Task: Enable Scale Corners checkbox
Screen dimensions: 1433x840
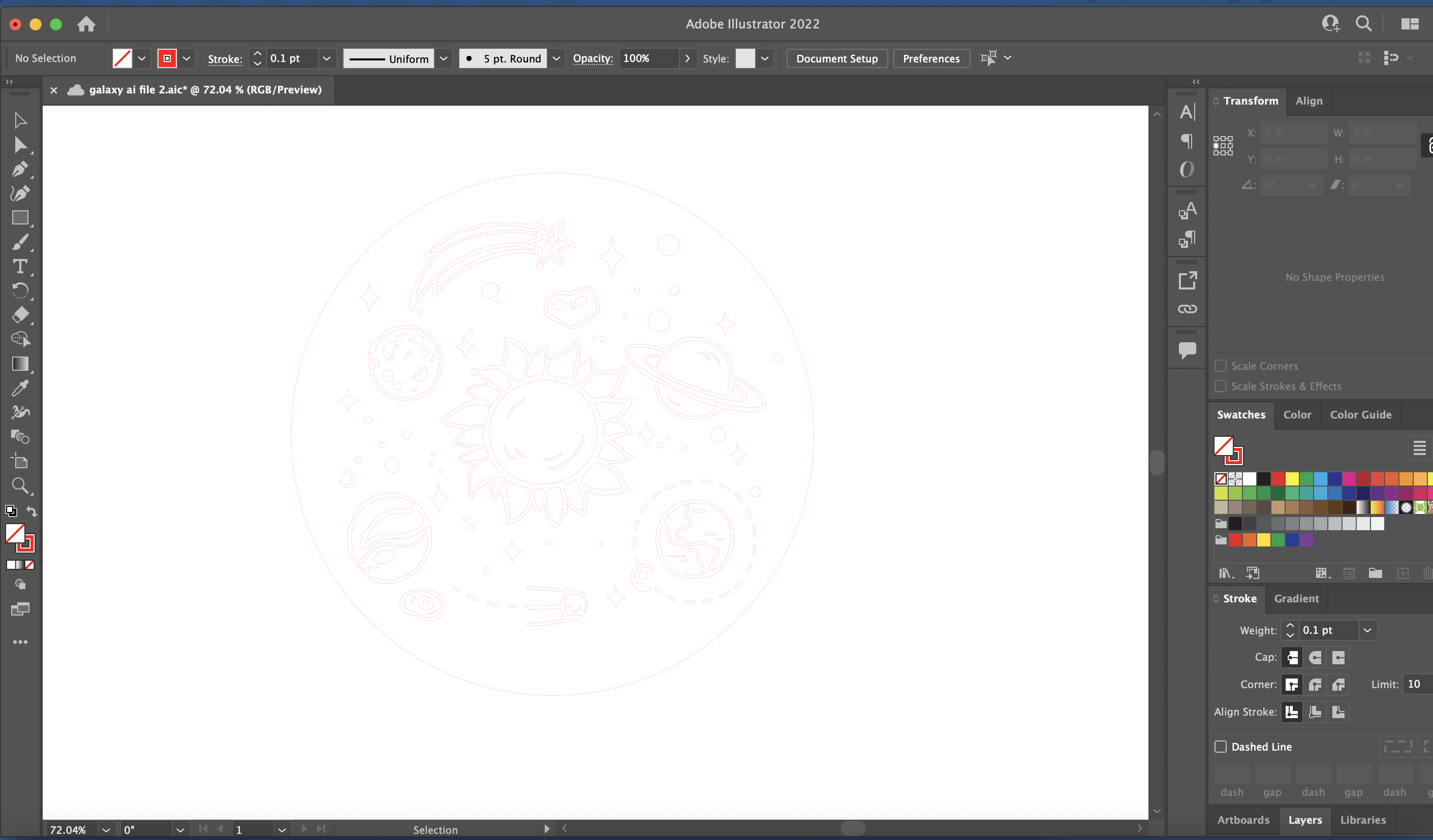Action: tap(1220, 365)
